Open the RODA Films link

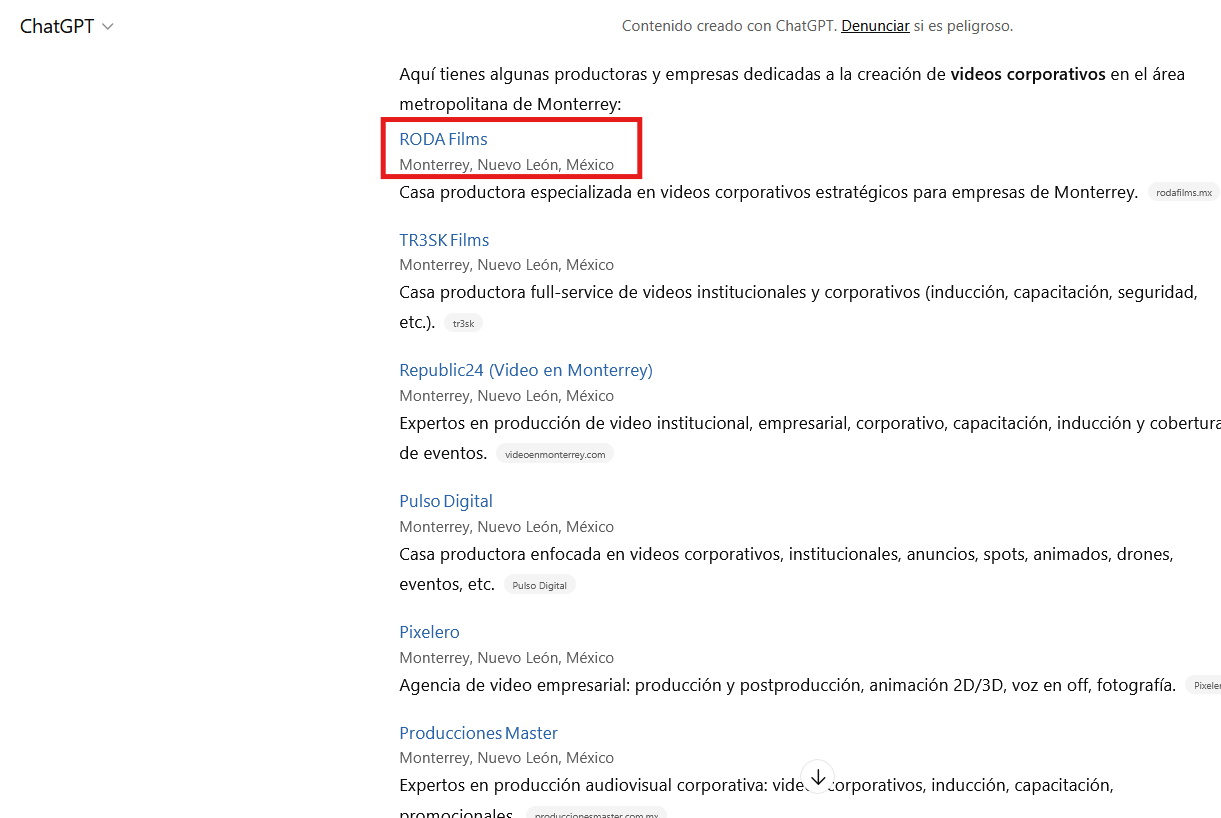click(443, 139)
